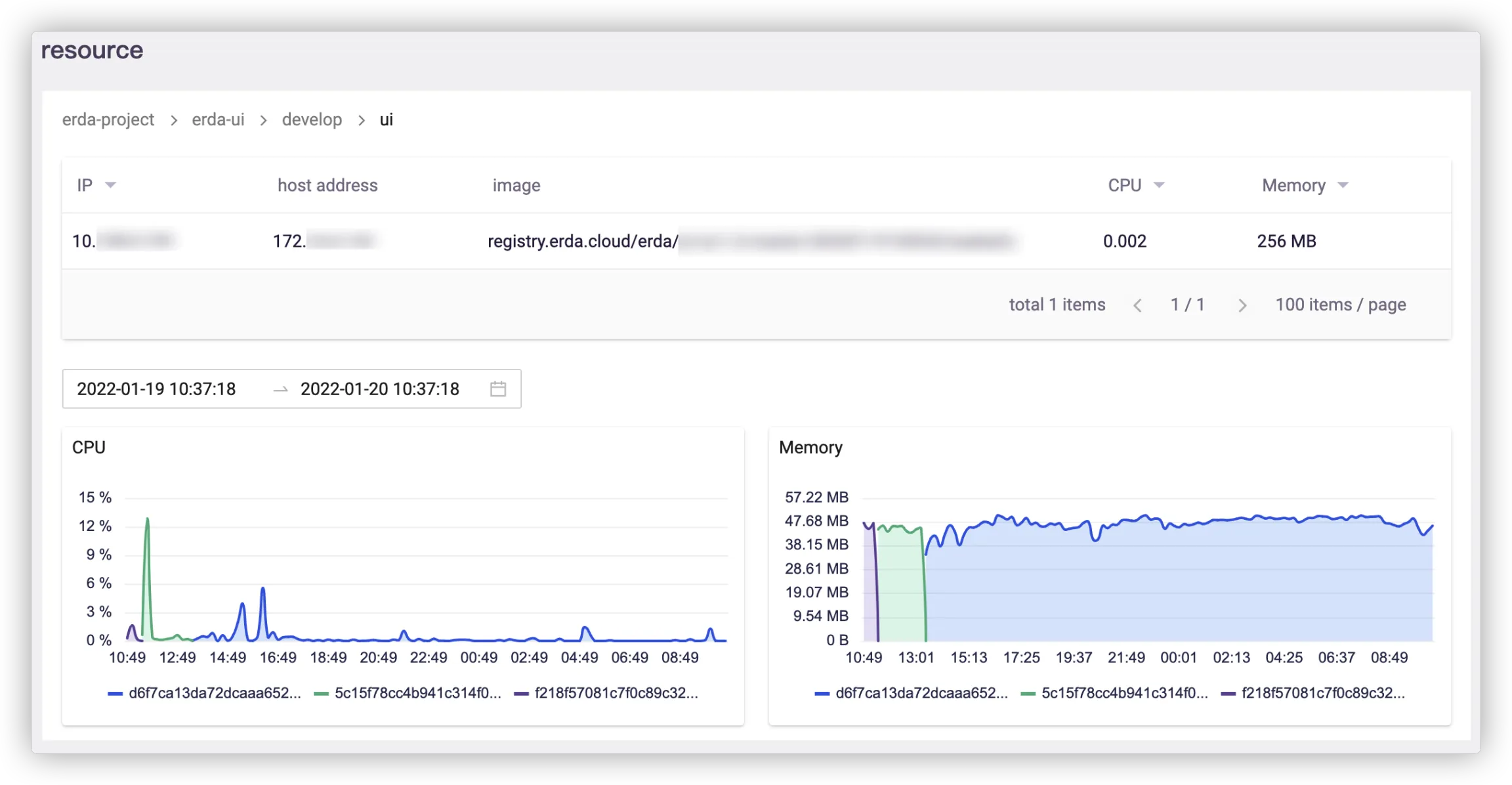The height and width of the screenshot is (785, 1512).
Task: Click the IP column filter arrow
Action: point(110,185)
